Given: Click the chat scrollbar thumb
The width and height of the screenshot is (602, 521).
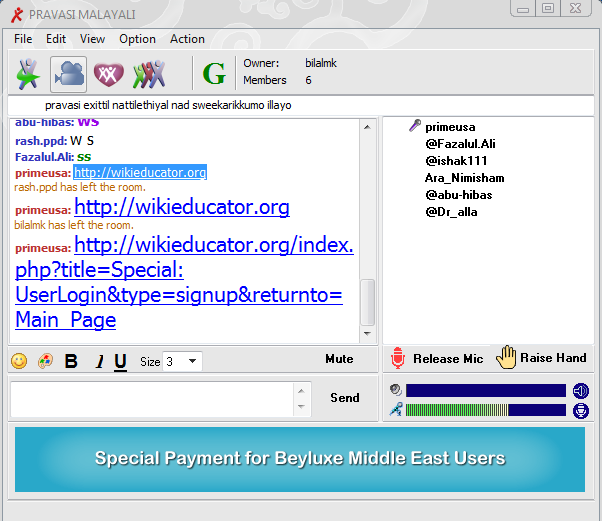Looking at the screenshot, I should tap(367, 303).
